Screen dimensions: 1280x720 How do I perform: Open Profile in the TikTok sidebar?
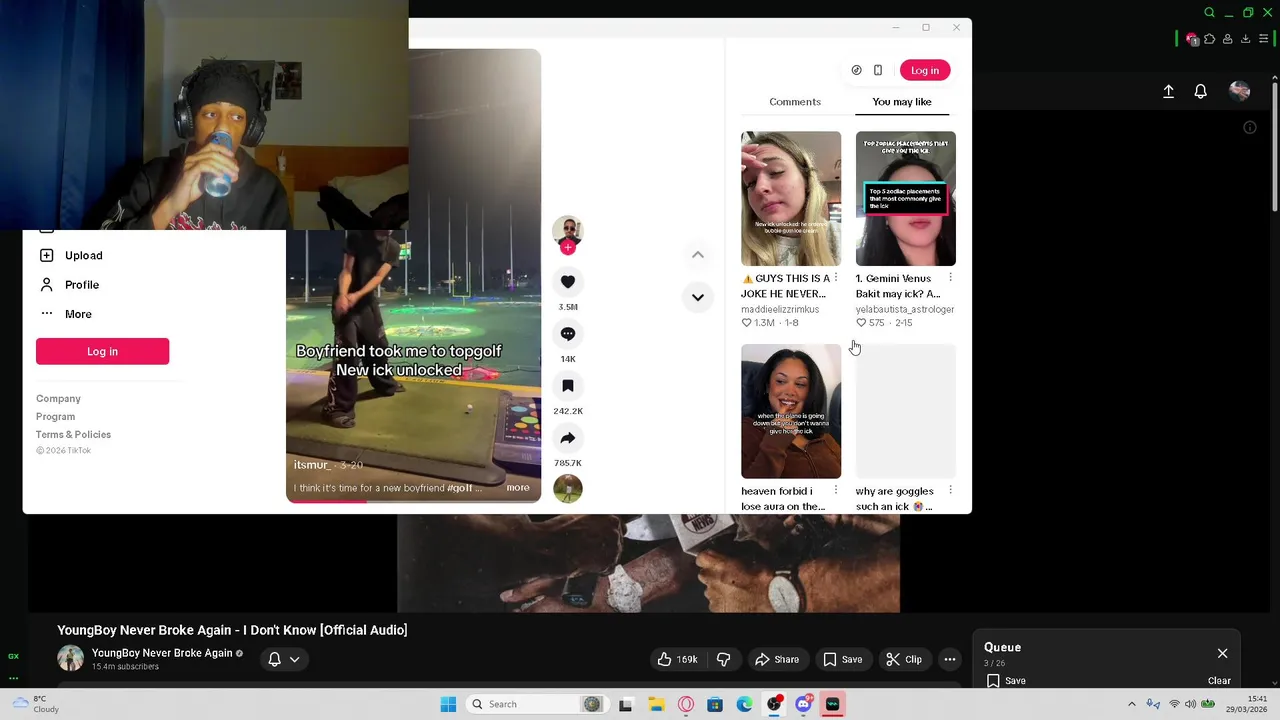[69, 285]
